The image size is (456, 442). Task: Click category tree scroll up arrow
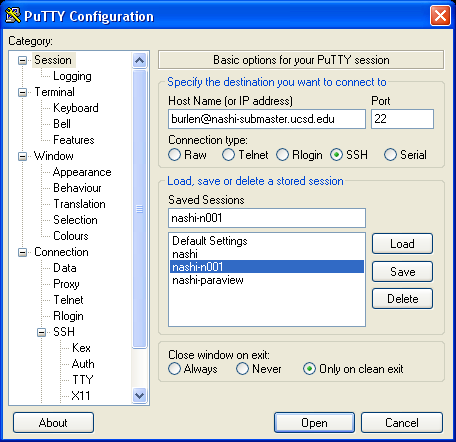(x=139, y=60)
